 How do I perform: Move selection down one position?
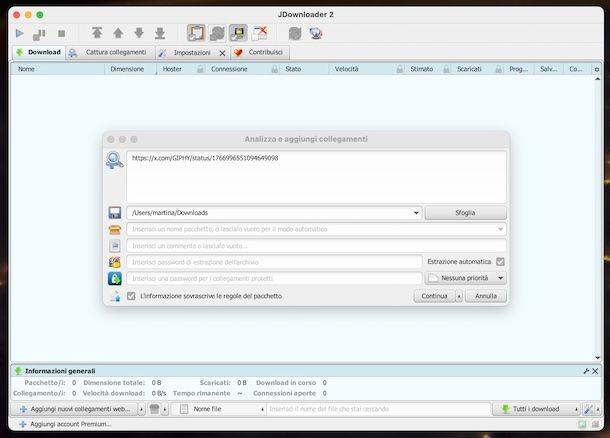point(139,33)
